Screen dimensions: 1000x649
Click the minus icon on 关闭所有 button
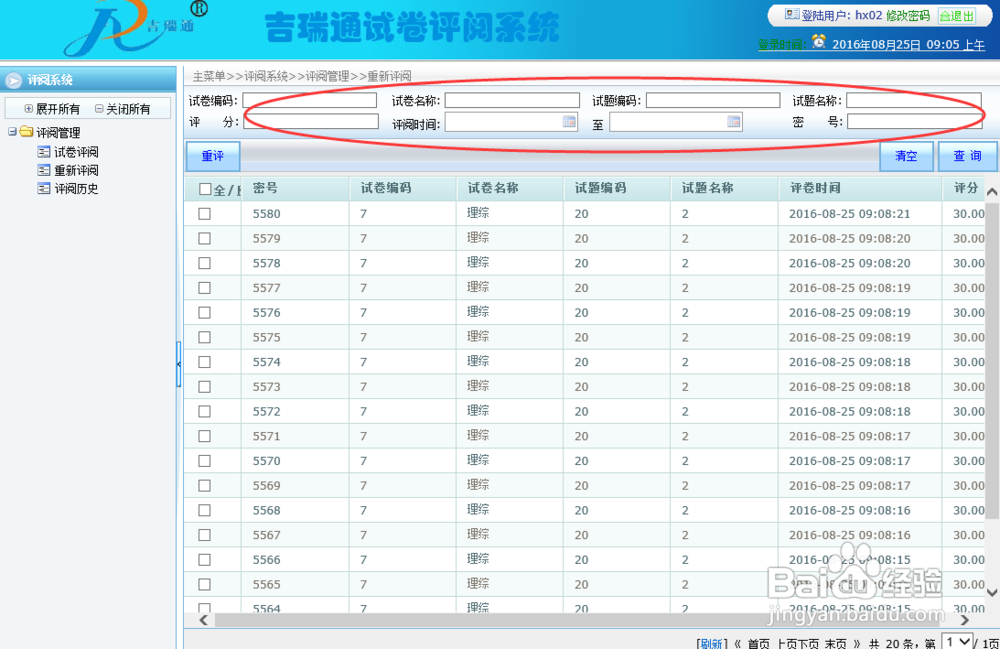tap(98, 108)
